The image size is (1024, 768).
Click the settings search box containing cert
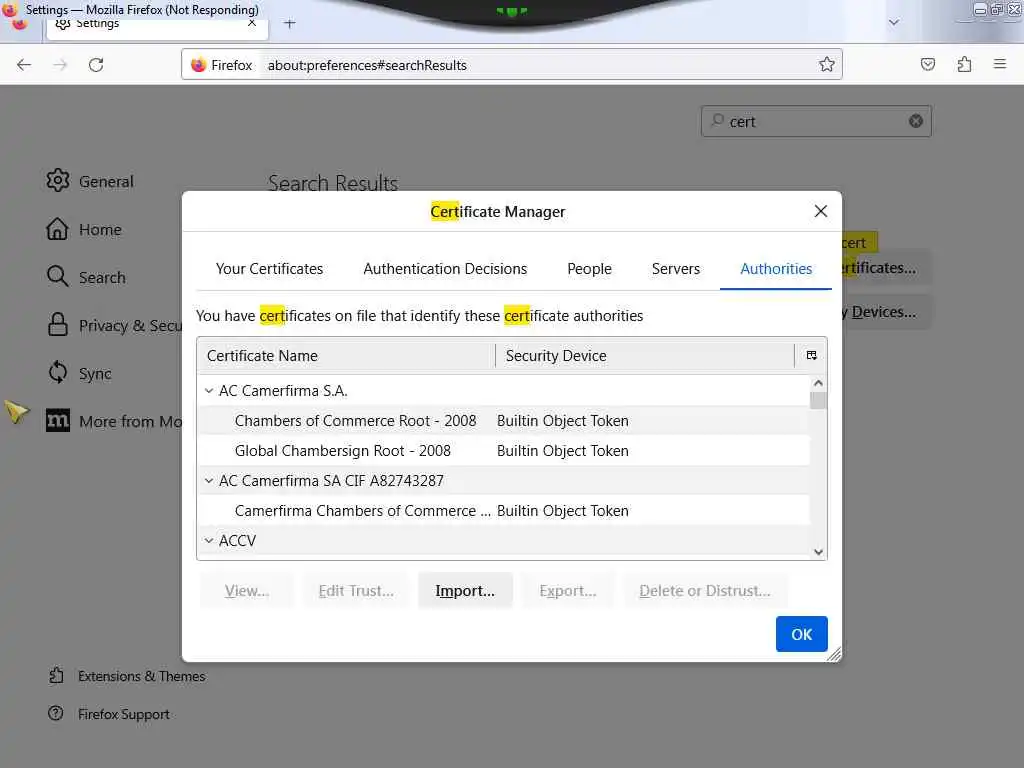[816, 121]
